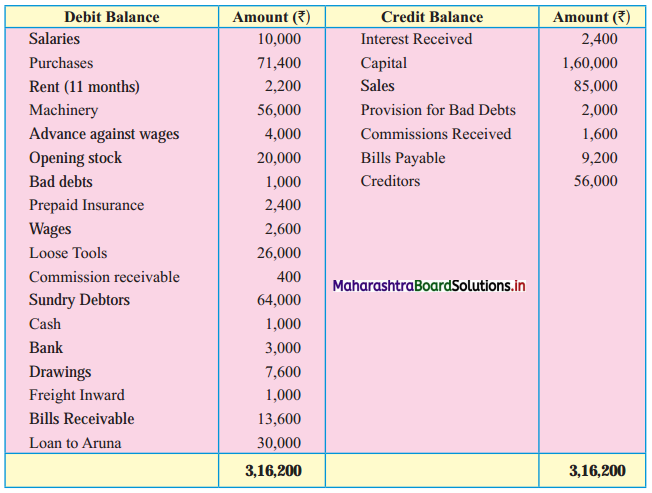Click the Machinery amount 56,000

pyautogui.click(x=279, y=110)
